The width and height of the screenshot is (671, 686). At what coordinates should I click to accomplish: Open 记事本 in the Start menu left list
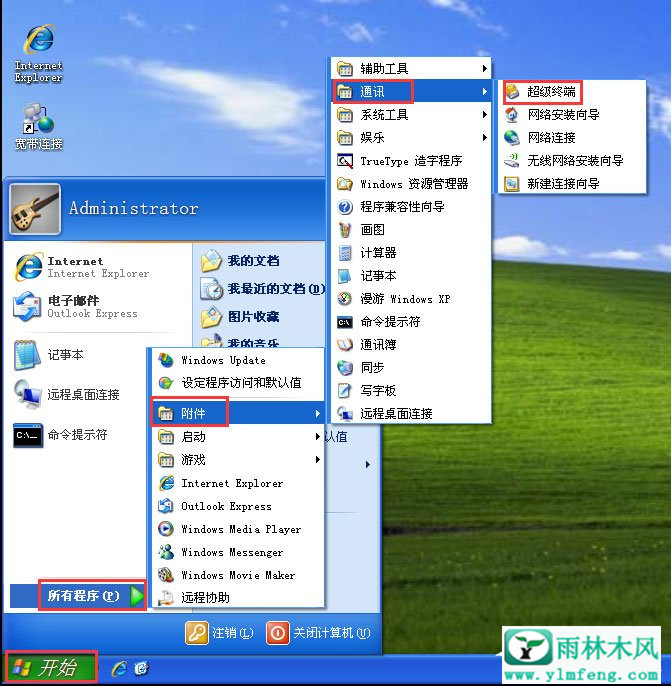pos(49,355)
